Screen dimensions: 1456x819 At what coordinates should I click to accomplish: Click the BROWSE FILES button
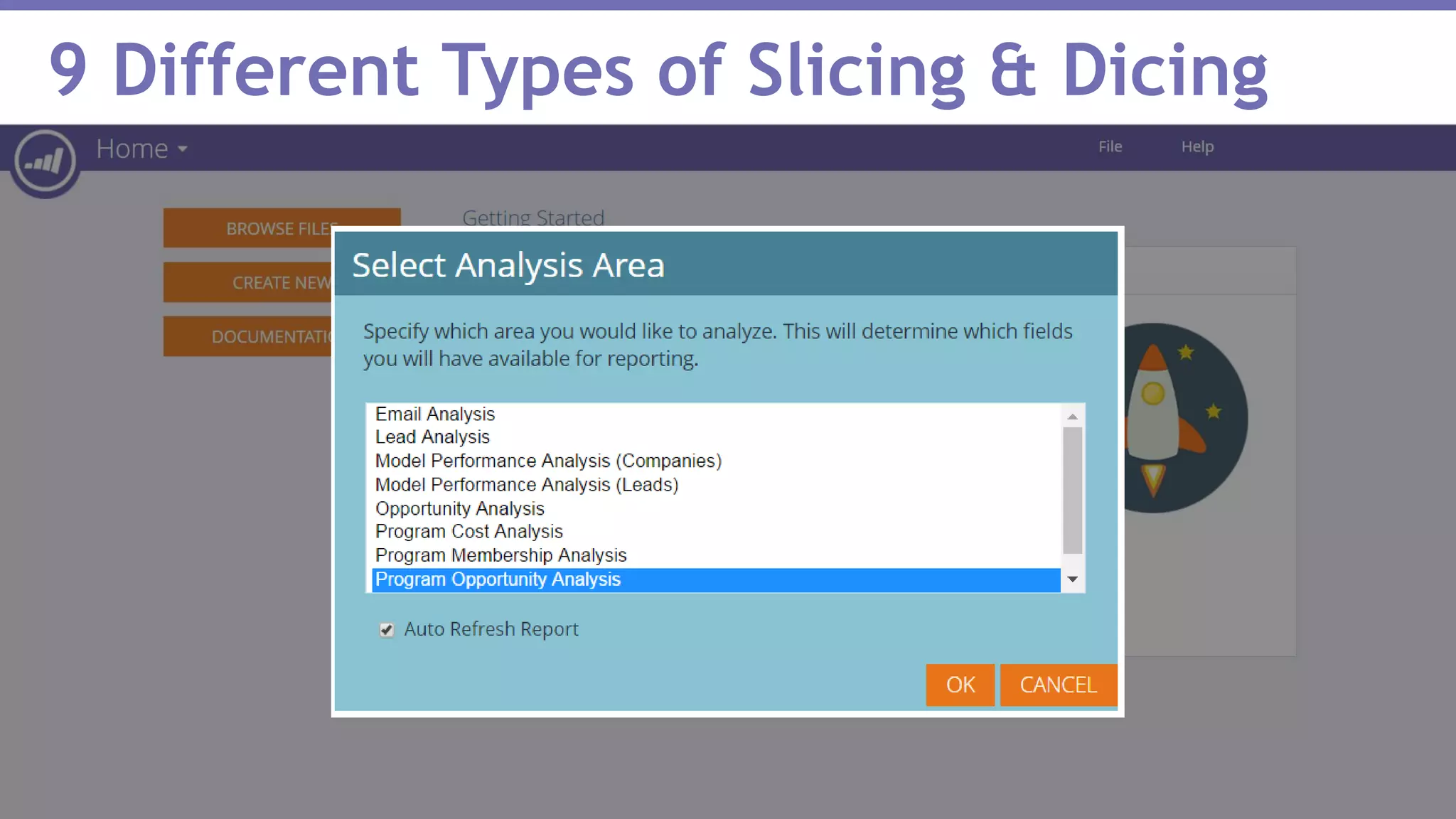[x=249, y=228]
